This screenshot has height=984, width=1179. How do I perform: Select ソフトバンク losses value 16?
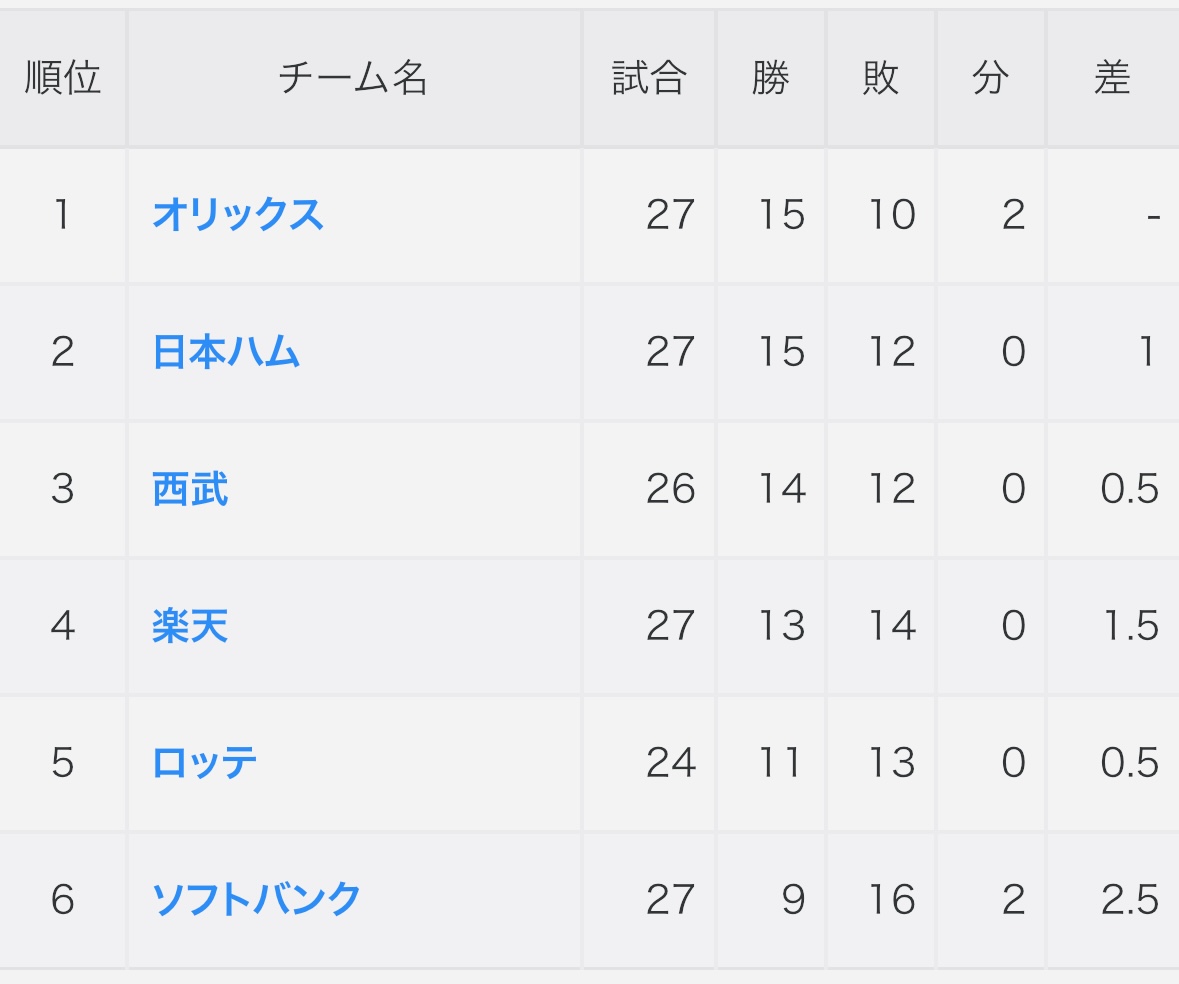892,900
